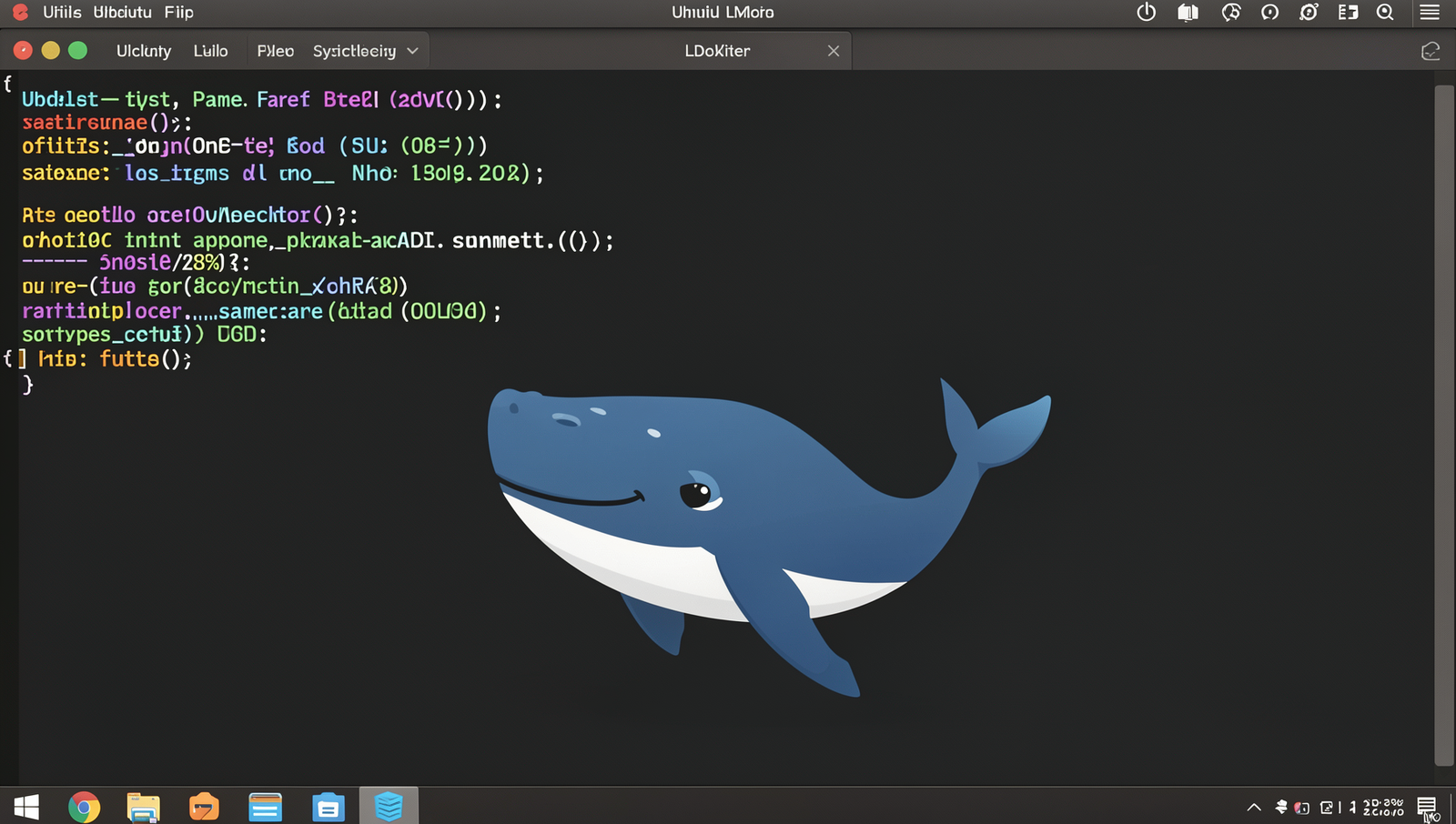
Task: Click the square picture icon in system tray
Action: pyautogui.click(x=1327, y=808)
